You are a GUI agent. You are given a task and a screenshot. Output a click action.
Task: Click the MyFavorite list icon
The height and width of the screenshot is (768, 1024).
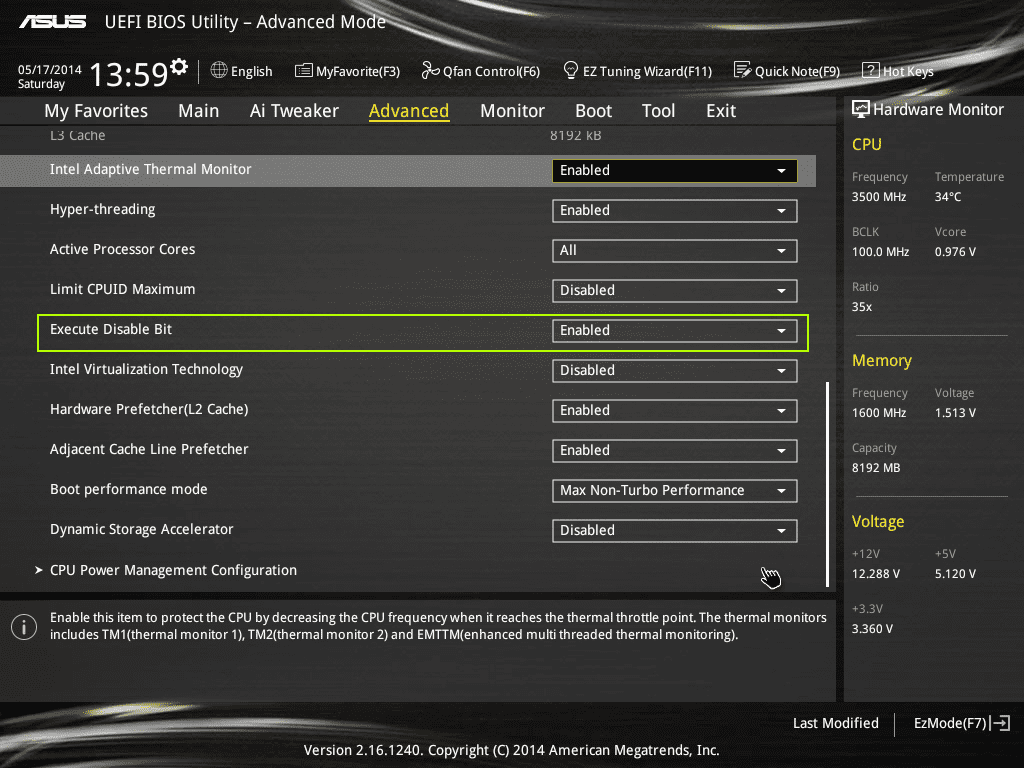(x=304, y=71)
